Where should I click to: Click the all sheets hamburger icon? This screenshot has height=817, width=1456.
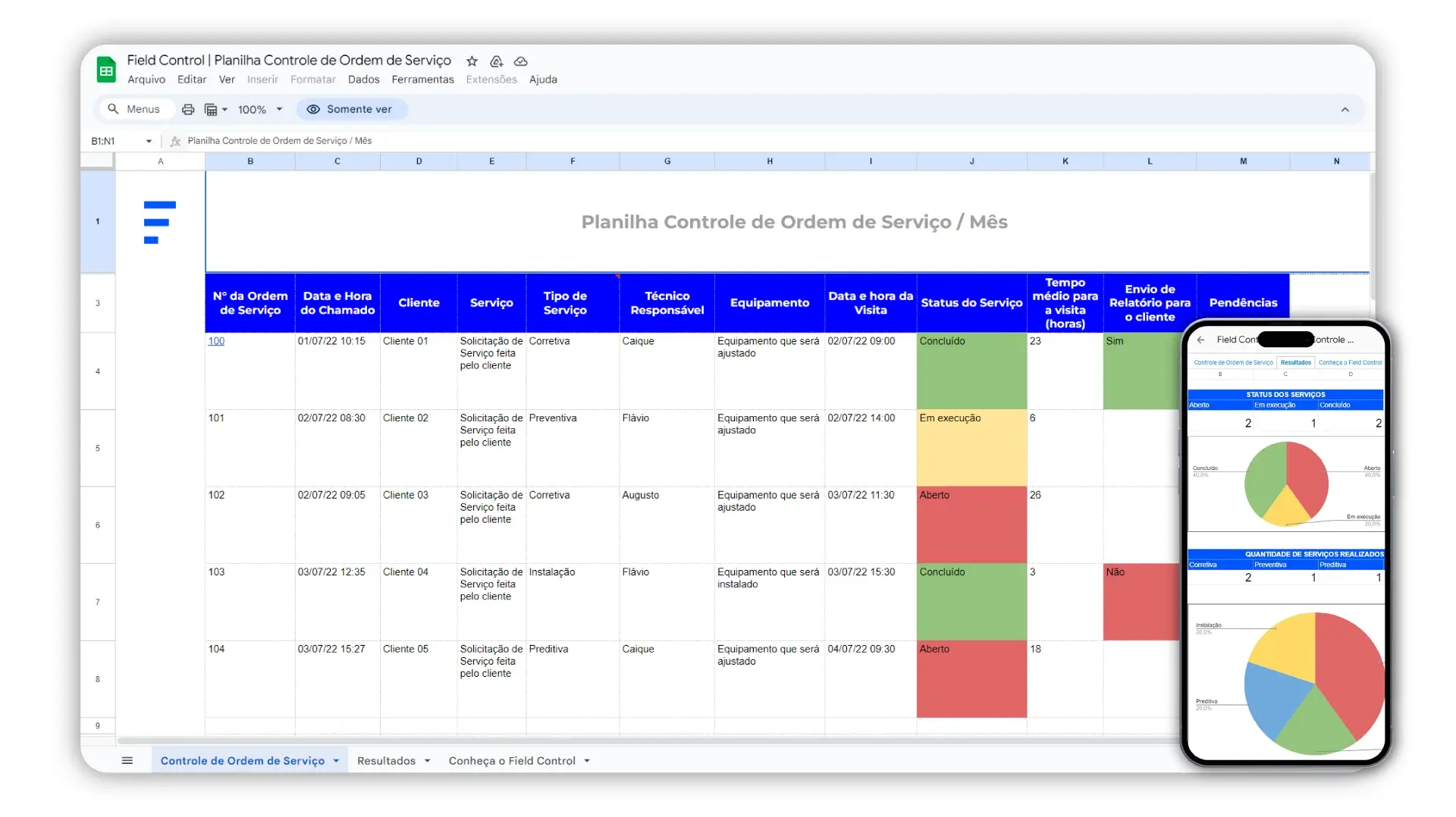point(127,760)
